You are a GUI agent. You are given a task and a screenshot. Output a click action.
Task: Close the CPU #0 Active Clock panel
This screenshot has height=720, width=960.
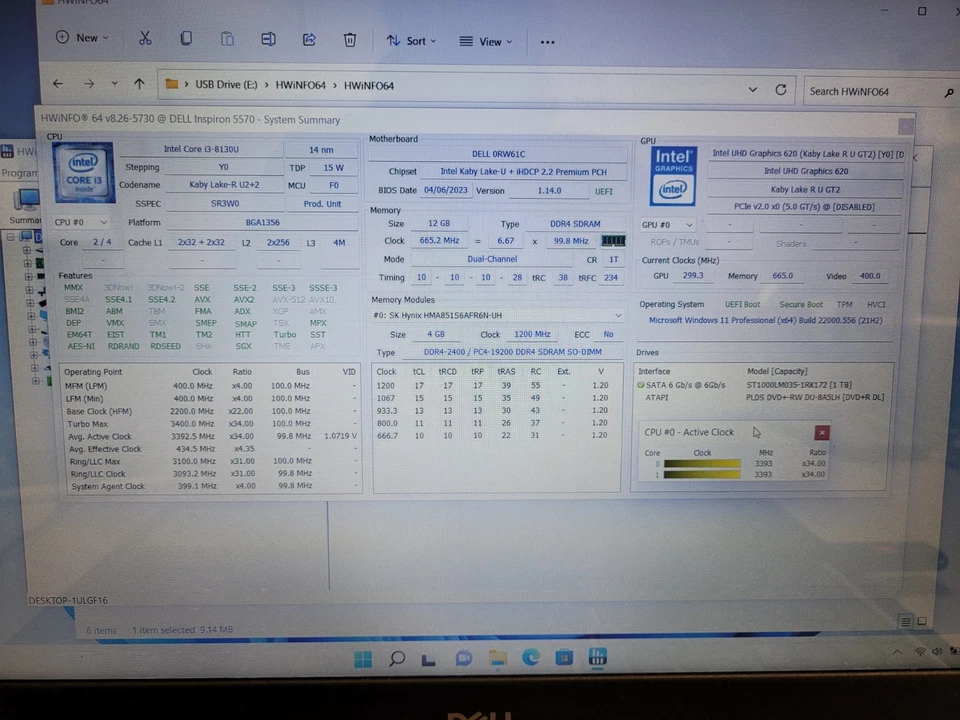822,433
